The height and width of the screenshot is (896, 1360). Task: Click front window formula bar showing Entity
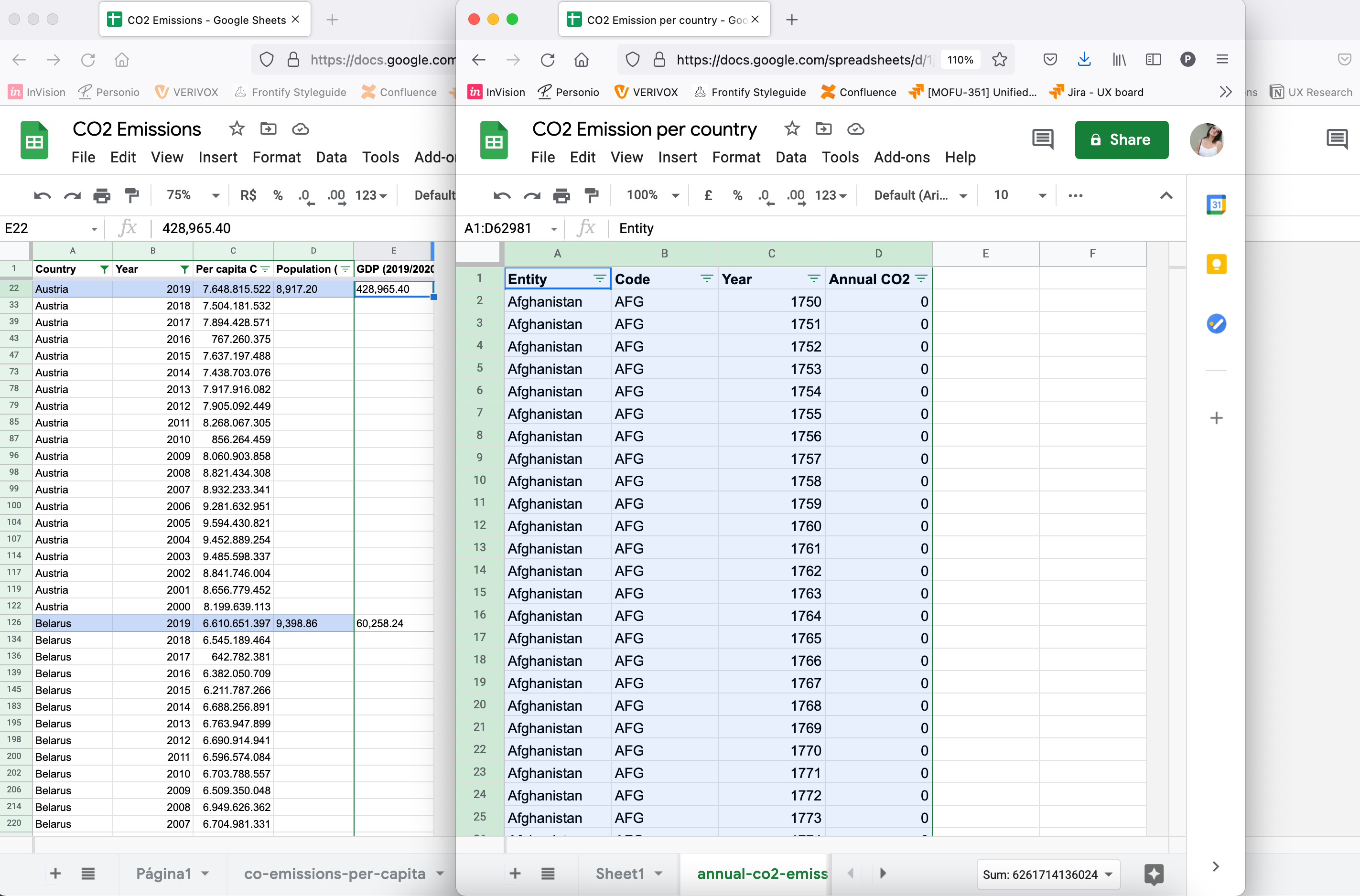pyautogui.click(x=897, y=229)
